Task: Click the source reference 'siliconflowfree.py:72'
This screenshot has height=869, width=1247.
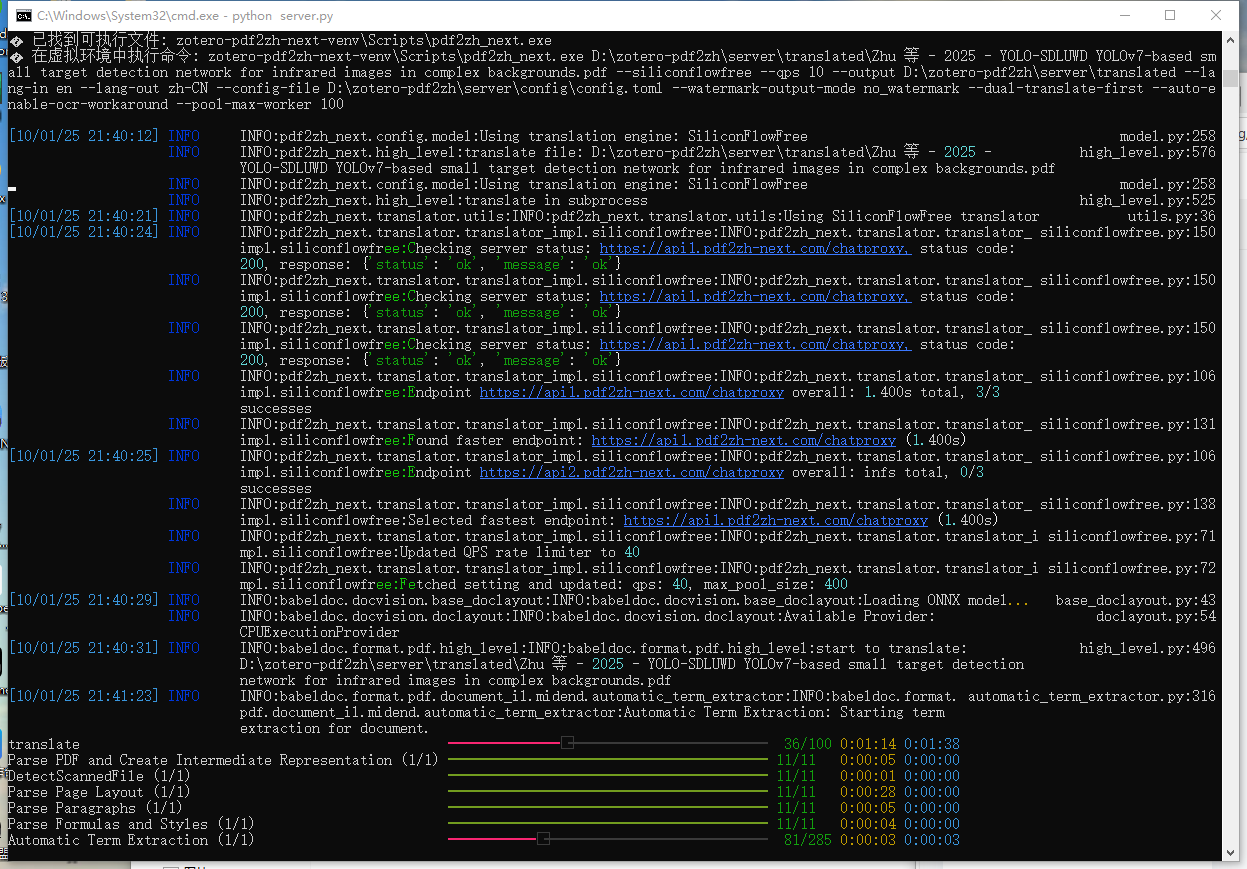Action: pos(1132,568)
